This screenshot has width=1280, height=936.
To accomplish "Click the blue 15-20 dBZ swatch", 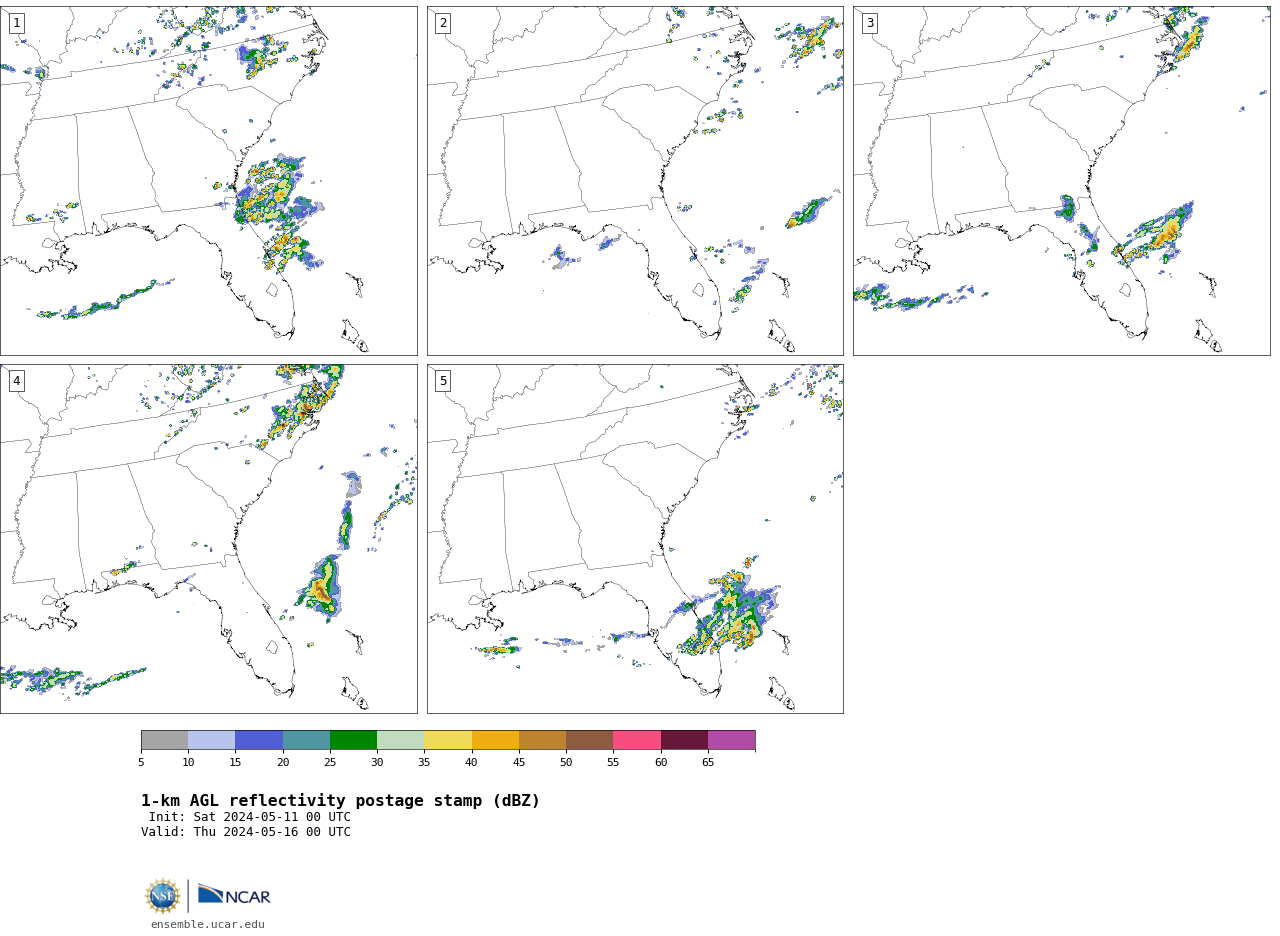I will [x=259, y=740].
